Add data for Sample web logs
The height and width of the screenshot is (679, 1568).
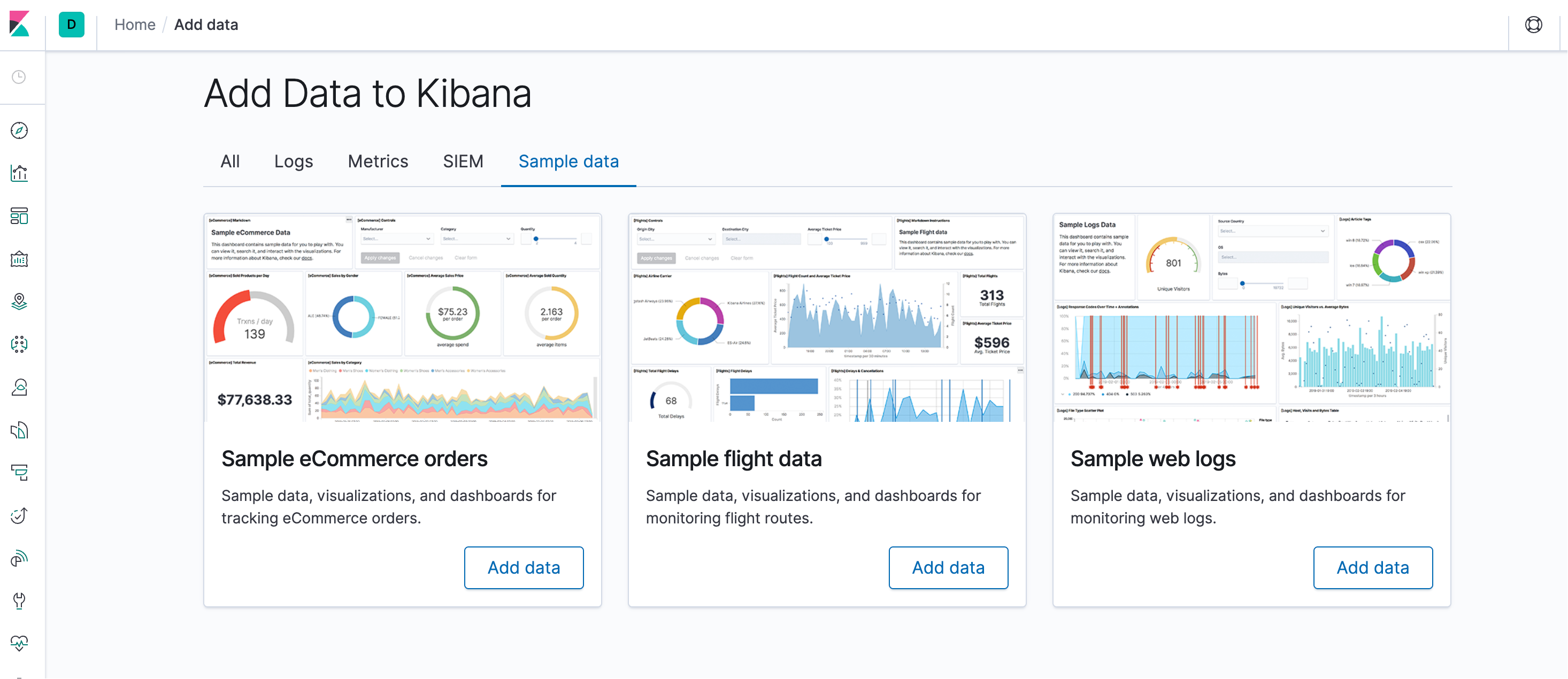1373,568
